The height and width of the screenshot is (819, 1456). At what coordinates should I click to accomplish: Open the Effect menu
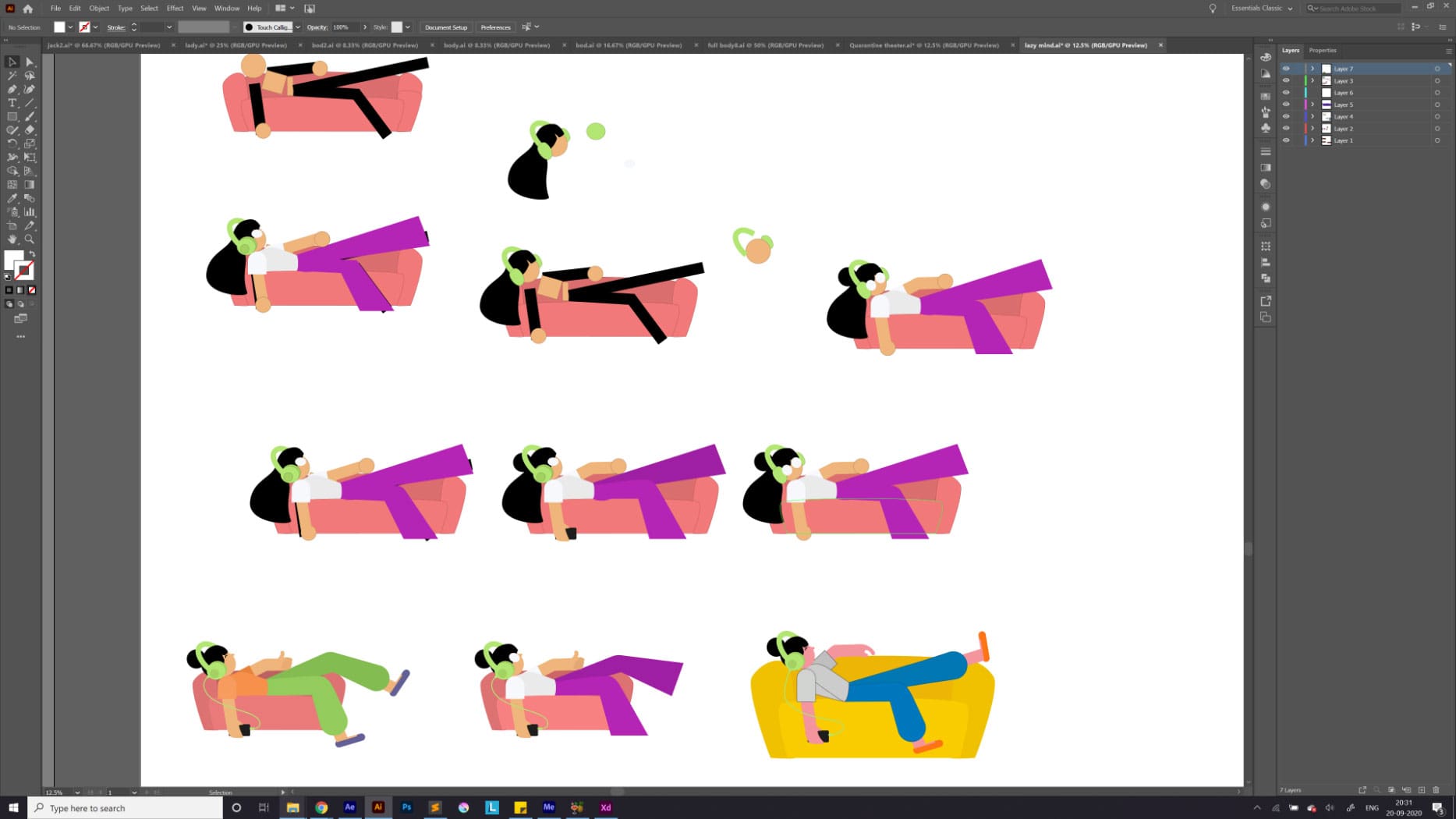[x=175, y=8]
